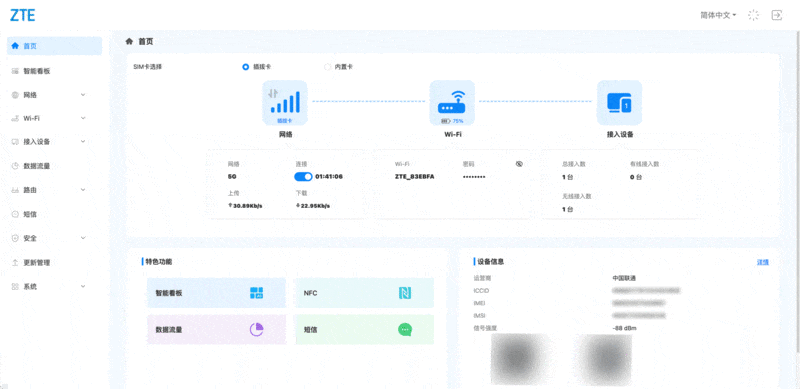Show the Wi-Fi password with eye icon
Screen dimensions: 800x389
click(x=519, y=164)
